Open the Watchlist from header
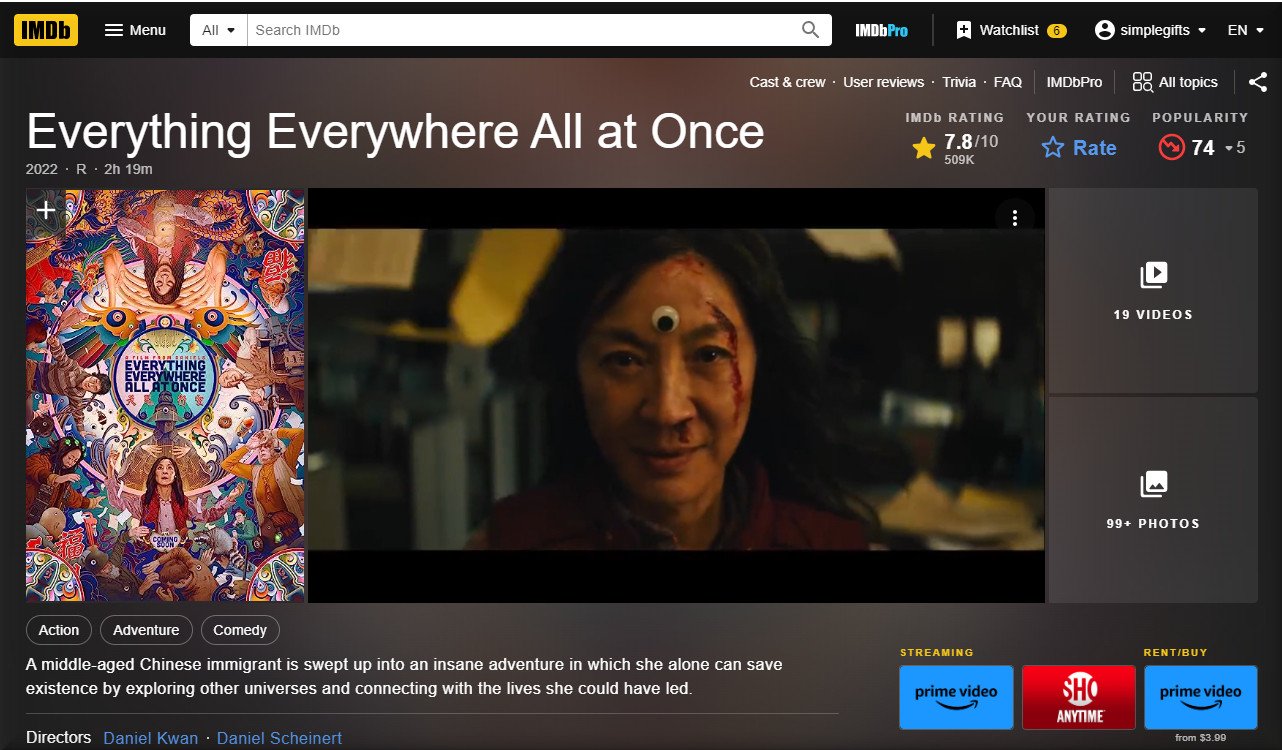This screenshot has width=1282, height=750. [x=1010, y=30]
